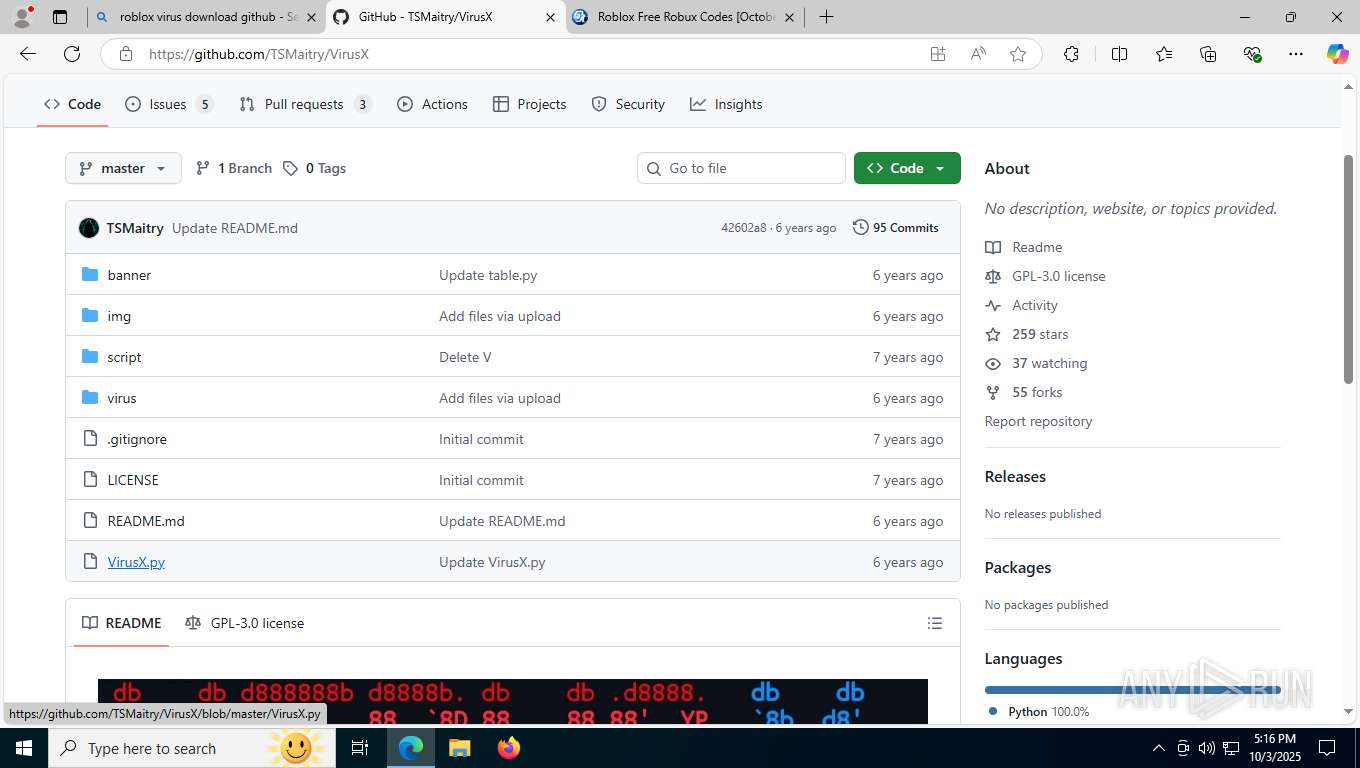This screenshot has width=1360, height=768.
Task: Toggle split screen icon in toolbar
Action: (x=1119, y=54)
